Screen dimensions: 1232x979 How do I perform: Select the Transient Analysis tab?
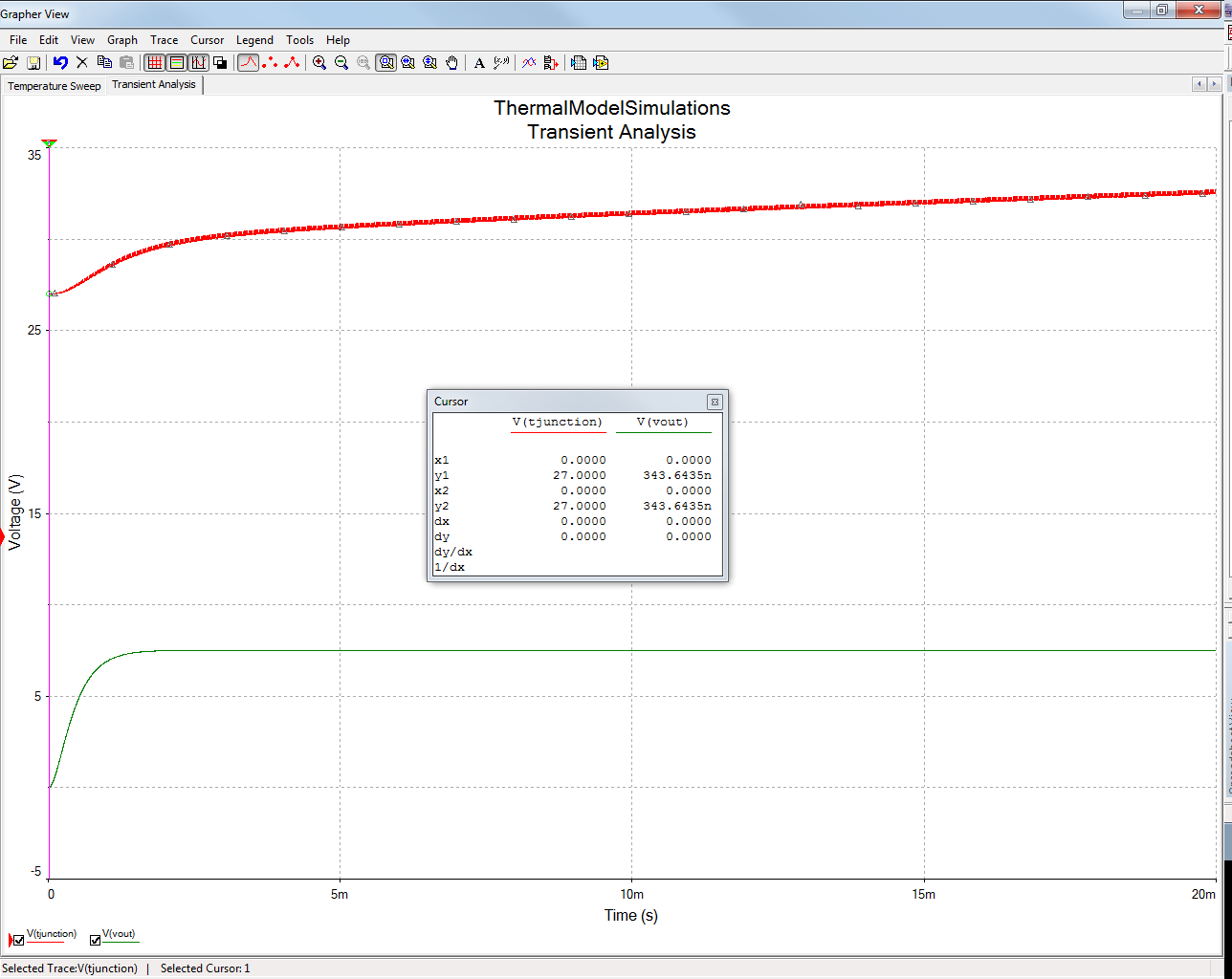click(154, 84)
